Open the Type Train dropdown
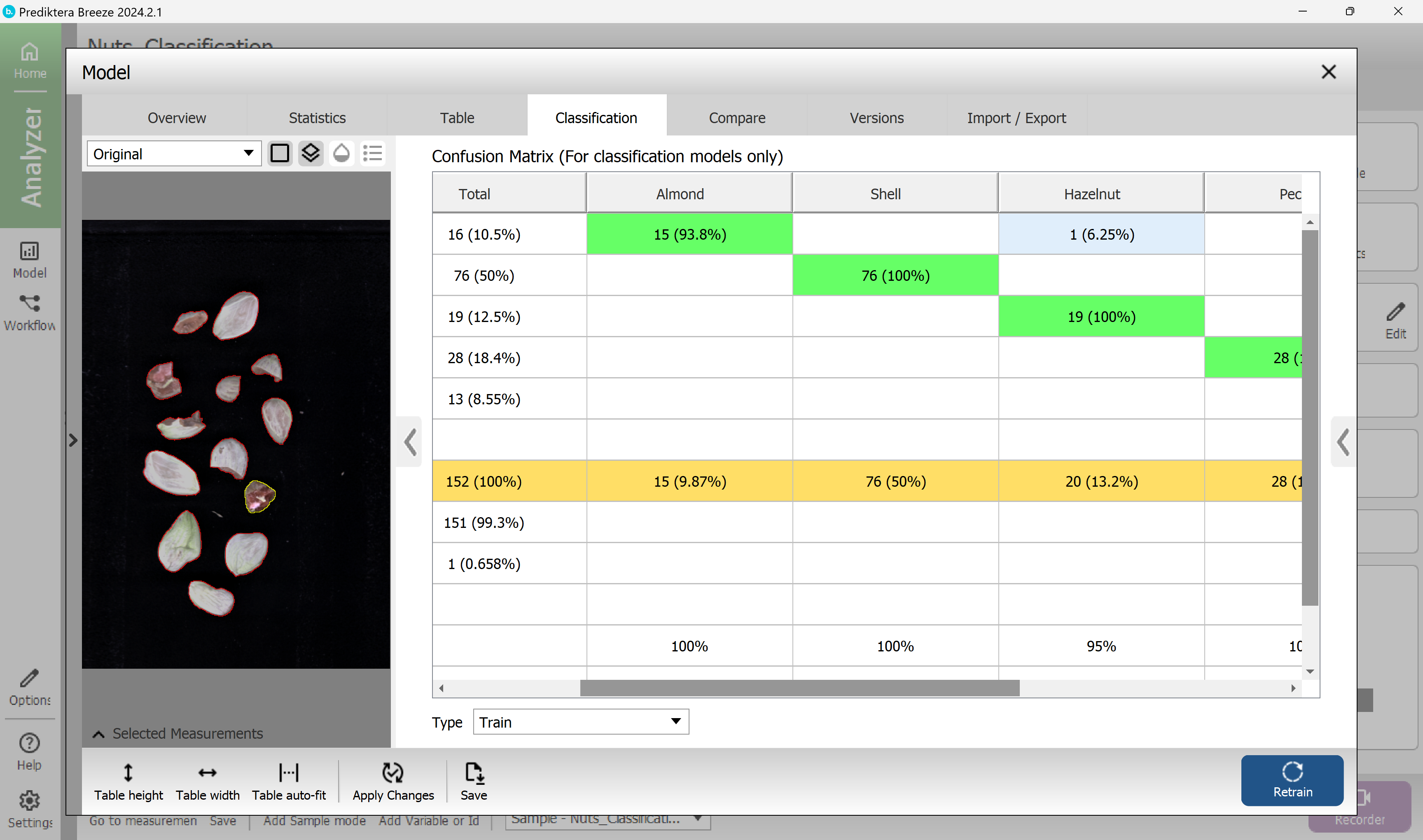1423x840 pixels. (580, 722)
